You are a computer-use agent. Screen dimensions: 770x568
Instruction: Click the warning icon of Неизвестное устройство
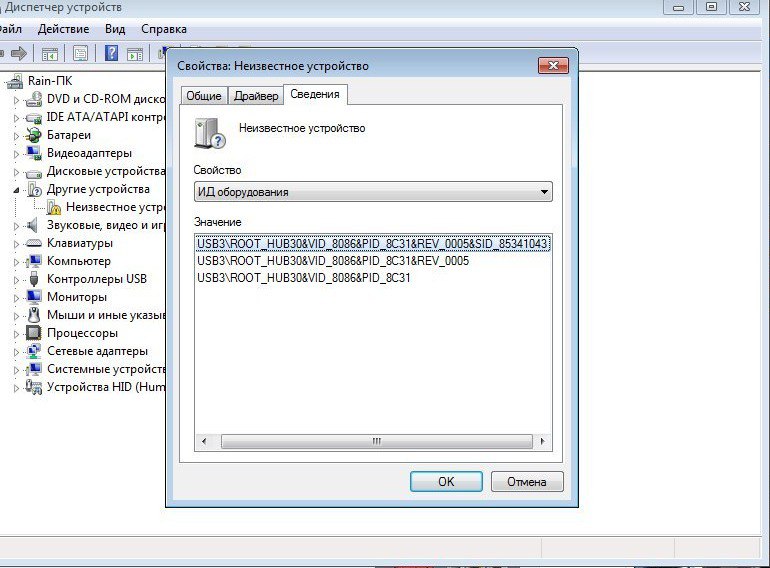click(x=53, y=207)
